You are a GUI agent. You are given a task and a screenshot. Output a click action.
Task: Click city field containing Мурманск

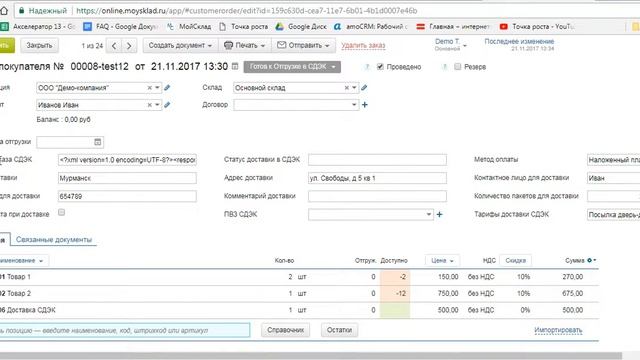(127, 178)
